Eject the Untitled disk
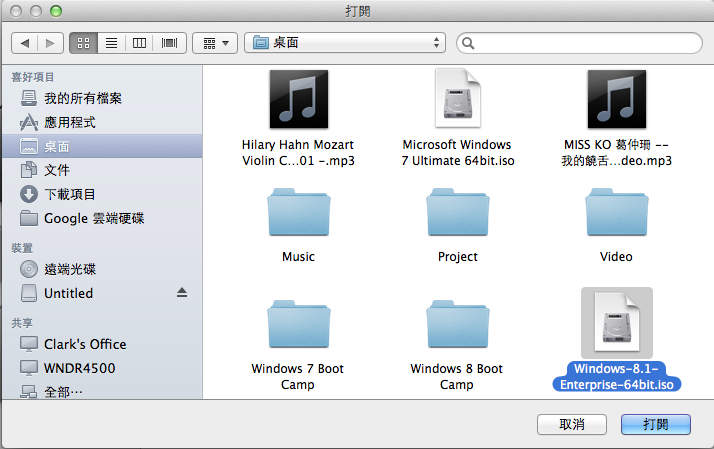This screenshot has width=714, height=449. (x=182, y=293)
